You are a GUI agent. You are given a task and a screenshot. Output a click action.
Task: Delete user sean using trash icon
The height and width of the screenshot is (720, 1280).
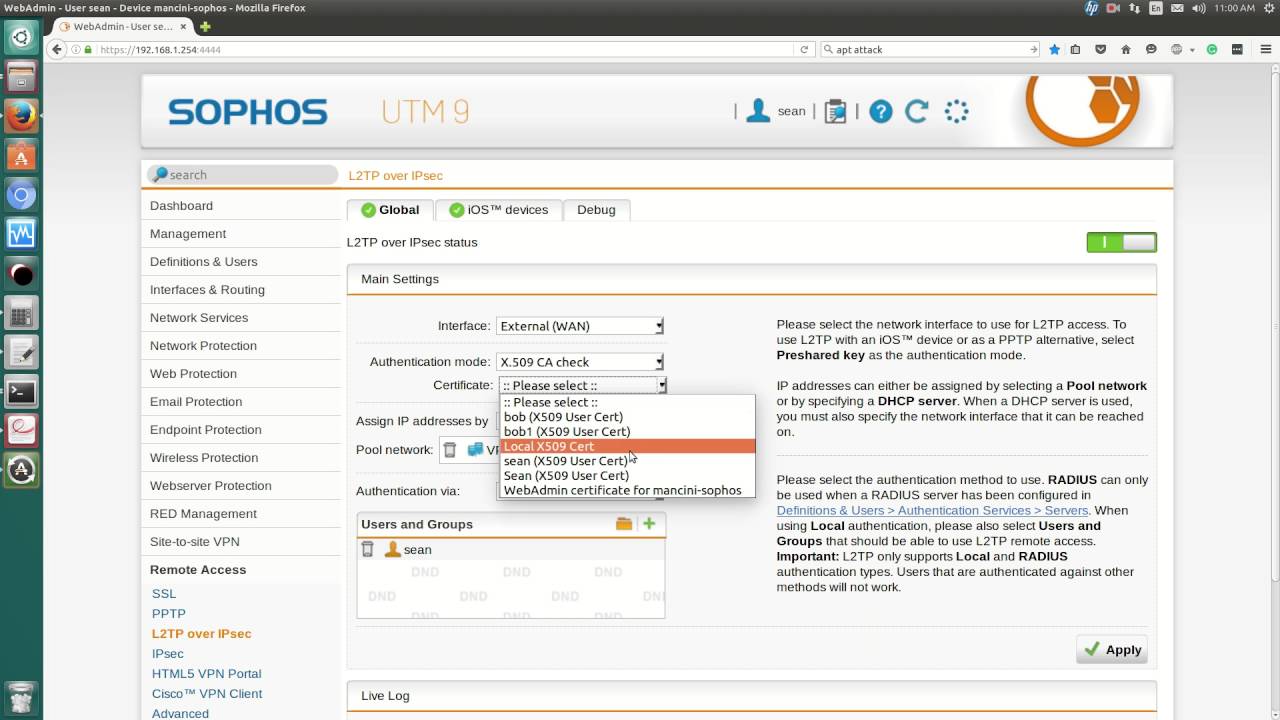[x=367, y=549]
